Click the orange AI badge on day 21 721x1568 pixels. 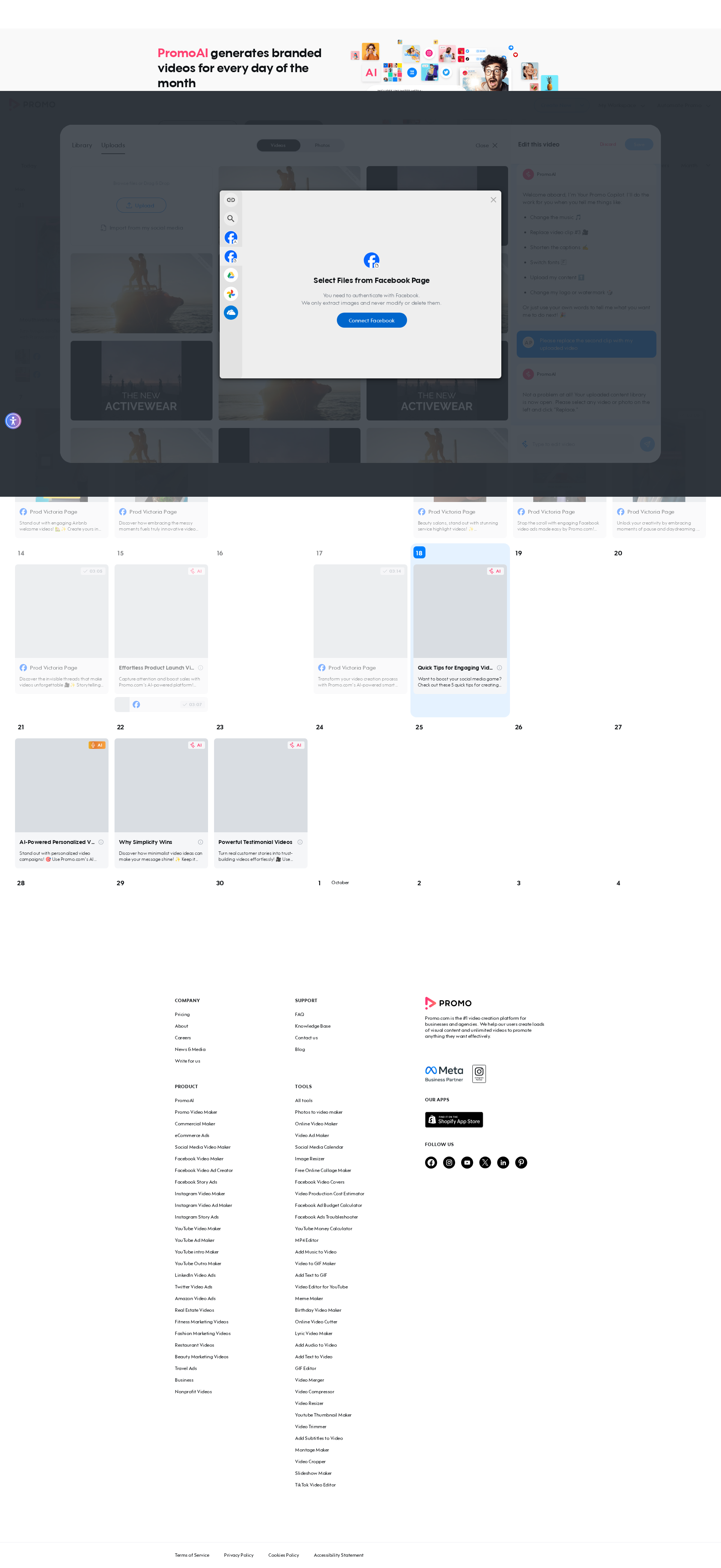tap(97, 745)
